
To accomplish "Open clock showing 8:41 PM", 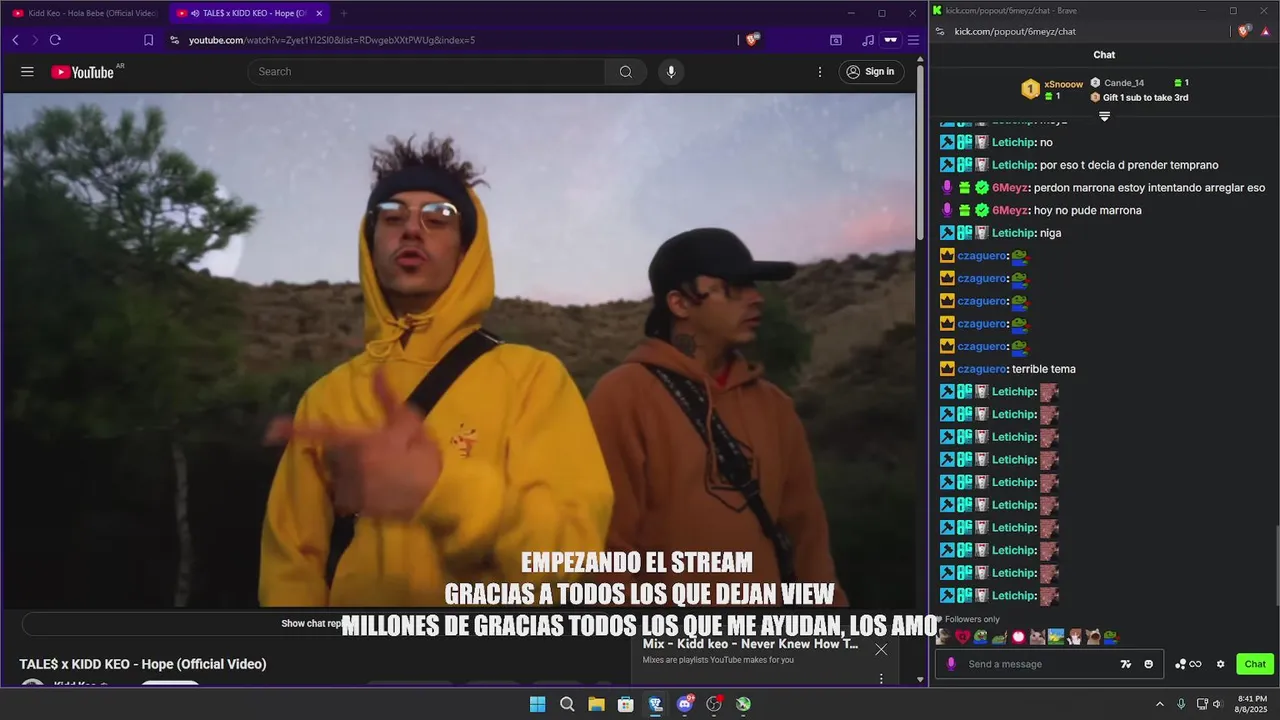I will (1251, 704).
